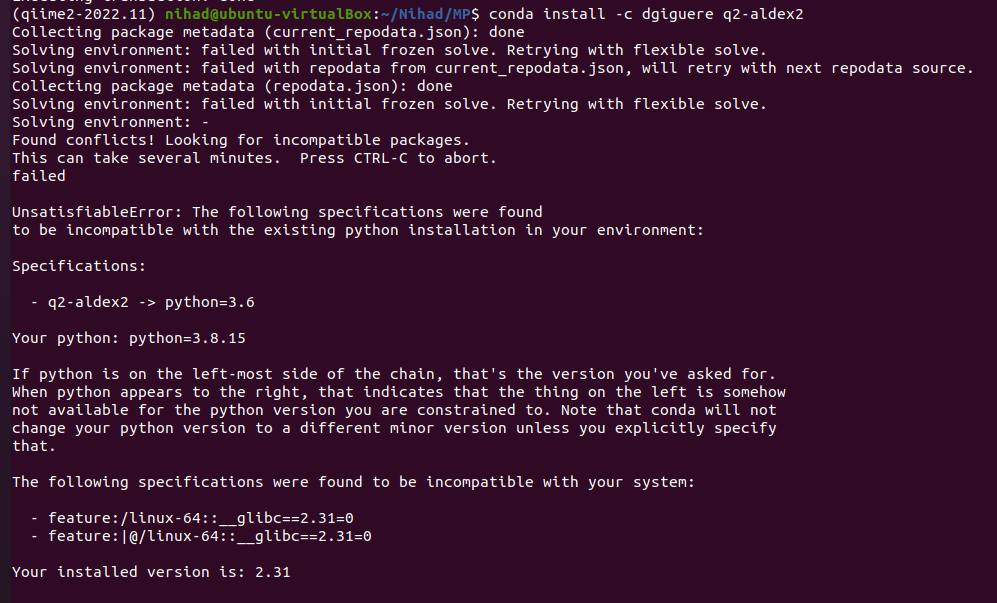
Task: Click the 'Your python: python=3.8.15' line
Action: (x=129, y=338)
